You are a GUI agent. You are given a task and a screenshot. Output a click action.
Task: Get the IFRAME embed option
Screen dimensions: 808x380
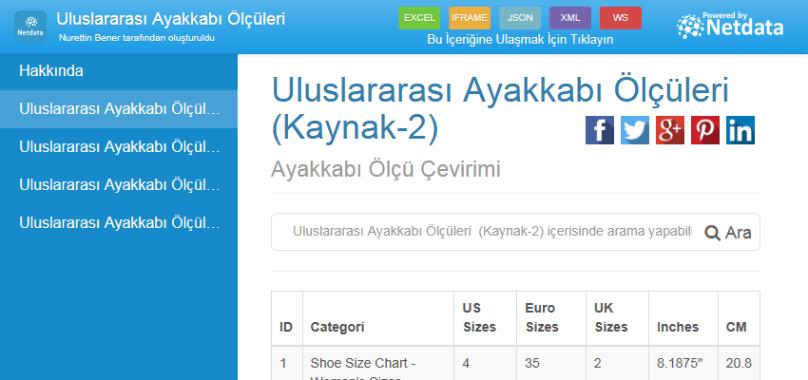click(469, 18)
